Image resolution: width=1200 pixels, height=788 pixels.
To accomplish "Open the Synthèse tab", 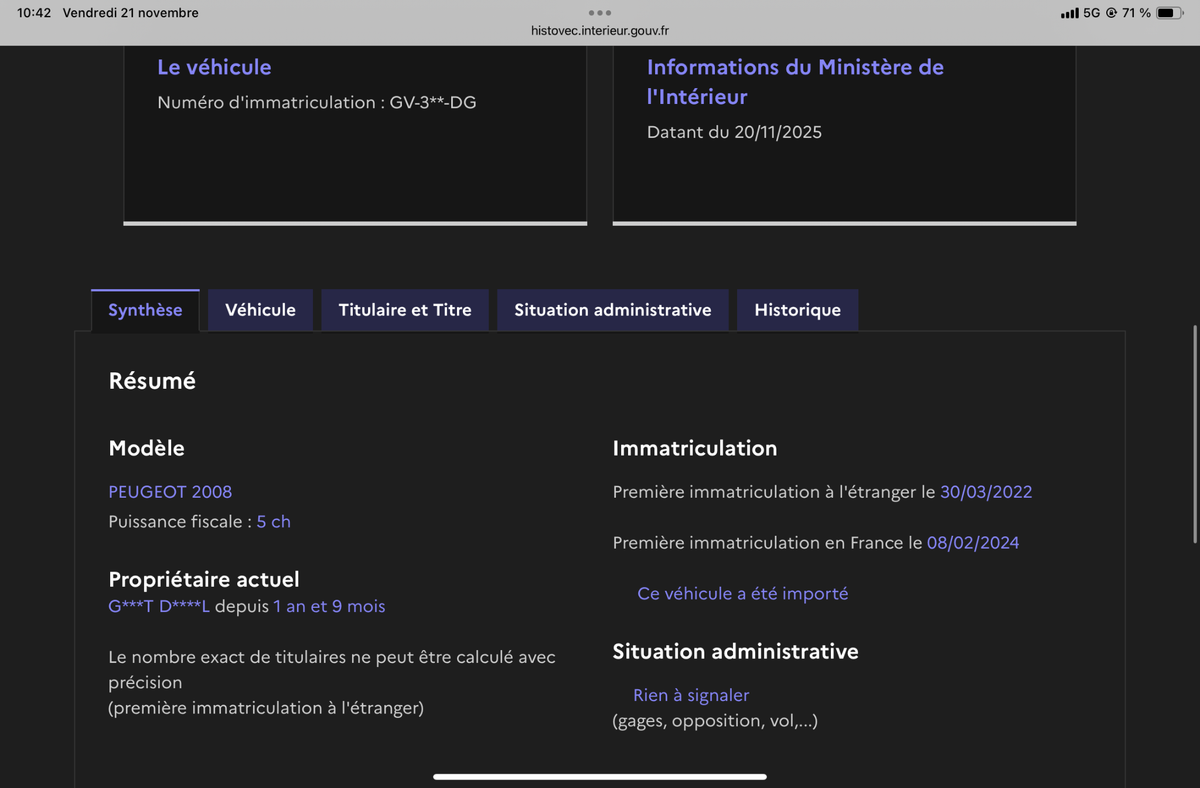I will [145, 310].
